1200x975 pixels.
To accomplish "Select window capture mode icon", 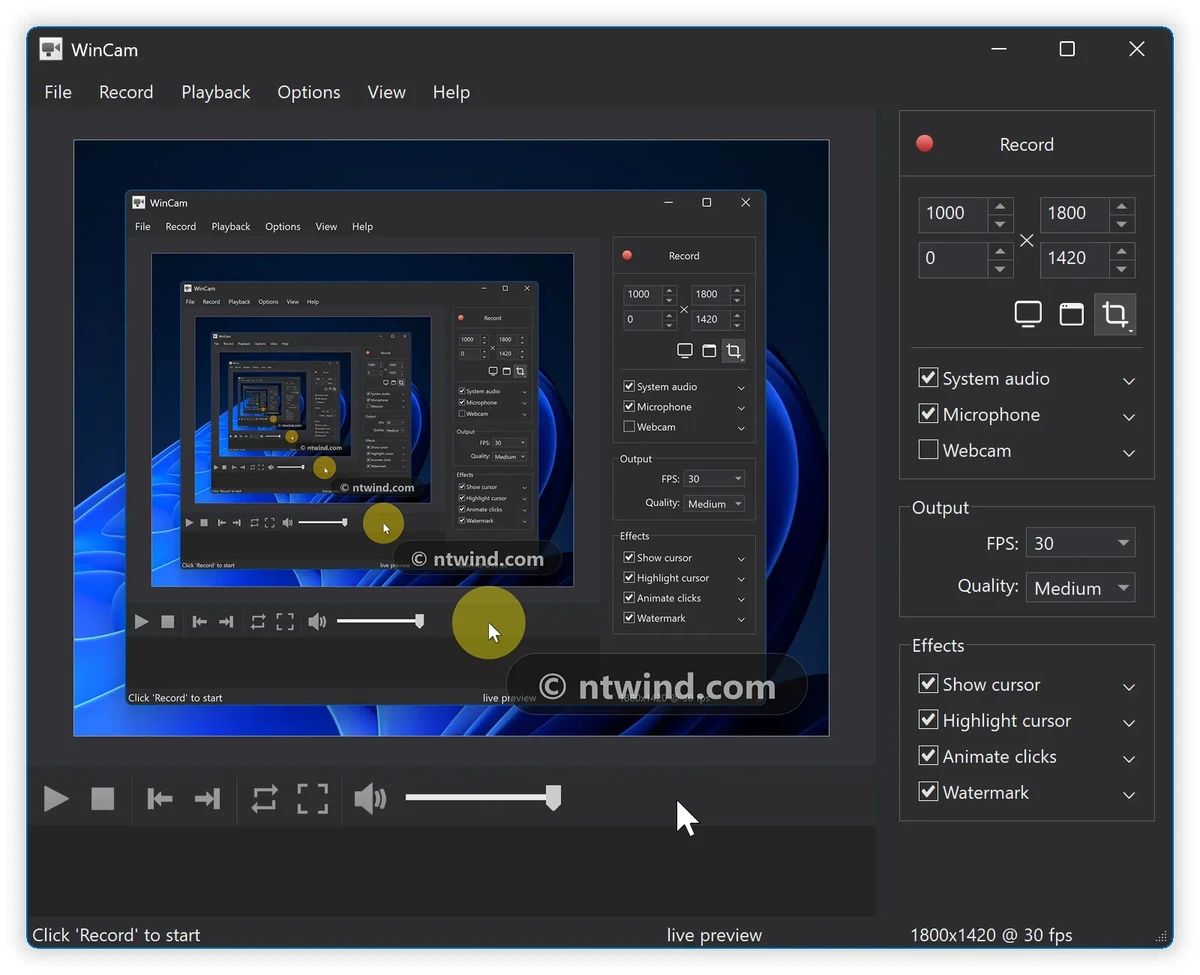I will (1071, 314).
